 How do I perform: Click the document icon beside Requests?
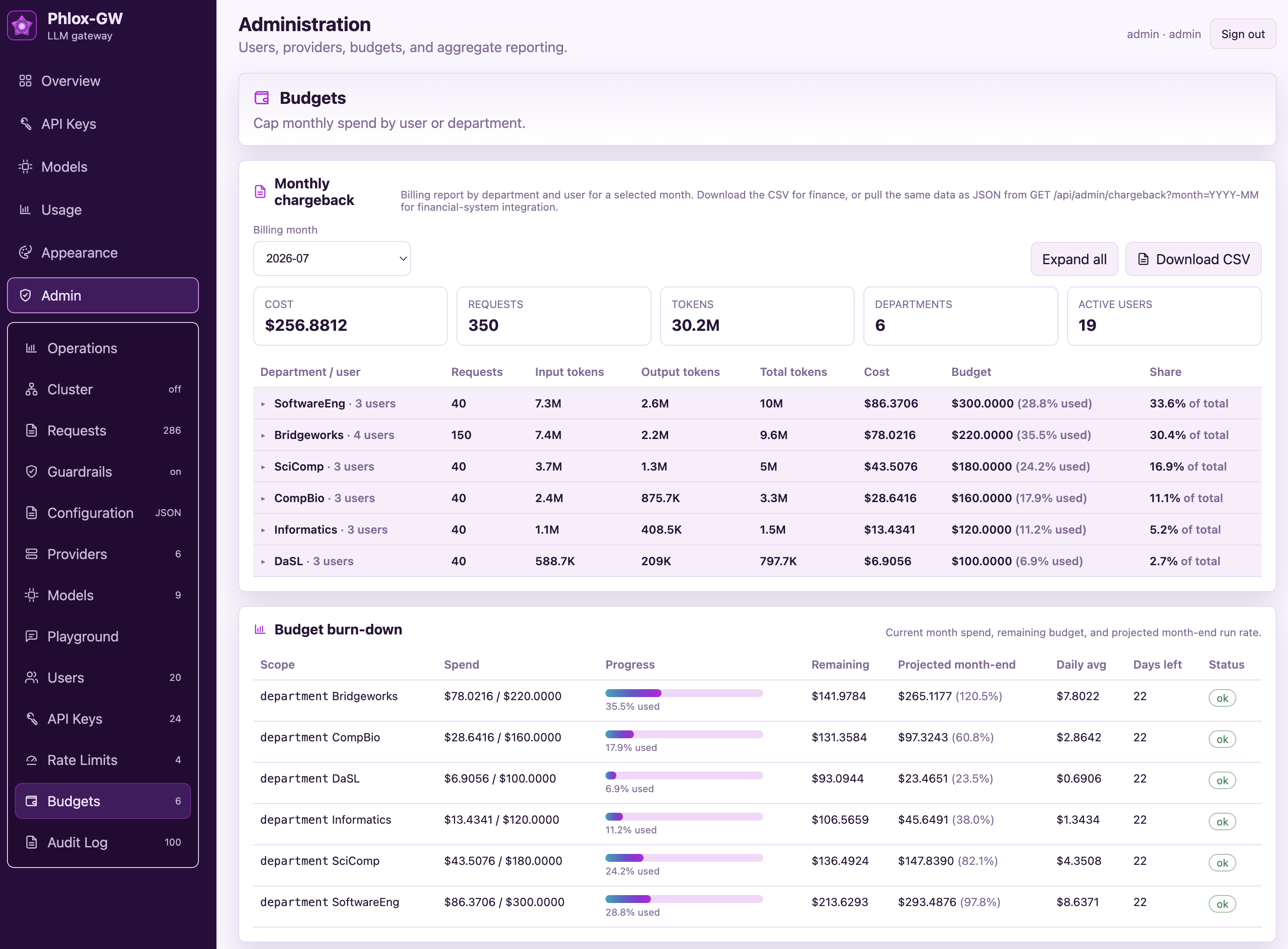(32, 430)
